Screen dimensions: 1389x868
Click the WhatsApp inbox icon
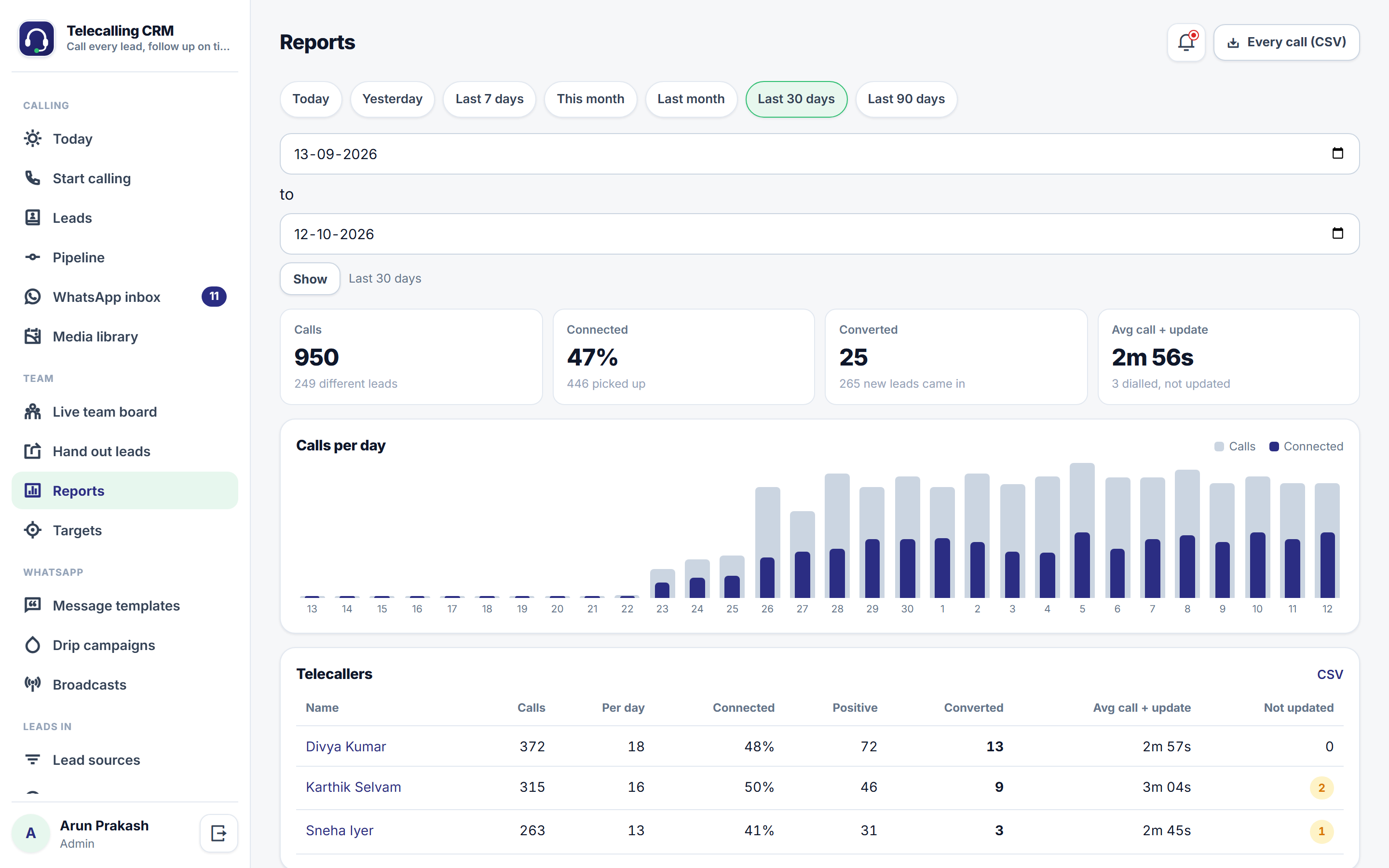pos(33,297)
